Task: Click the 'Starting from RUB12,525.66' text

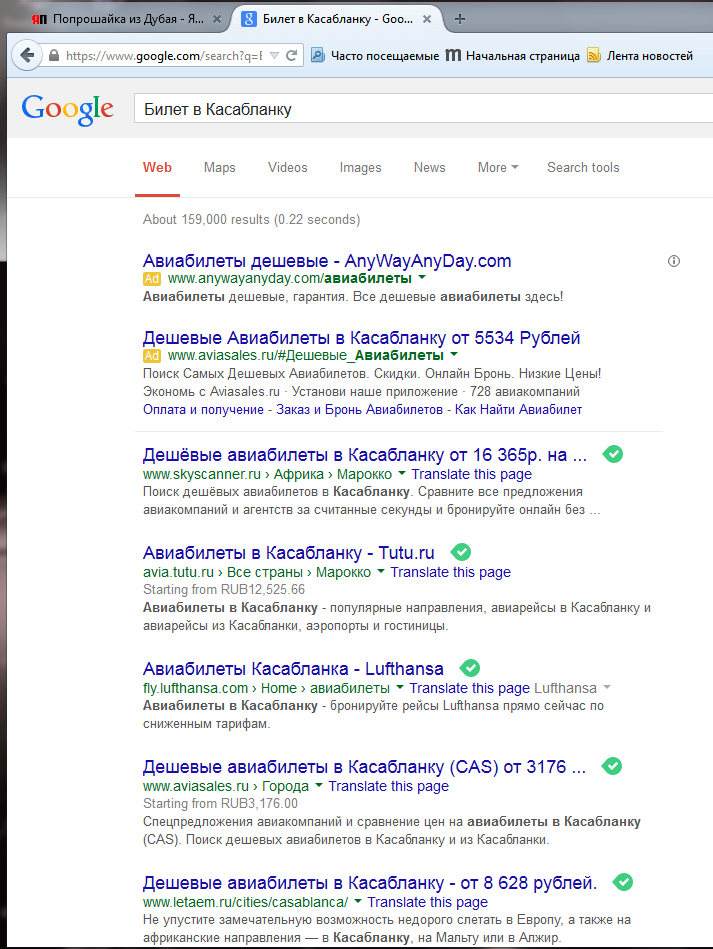Action: click(x=224, y=590)
